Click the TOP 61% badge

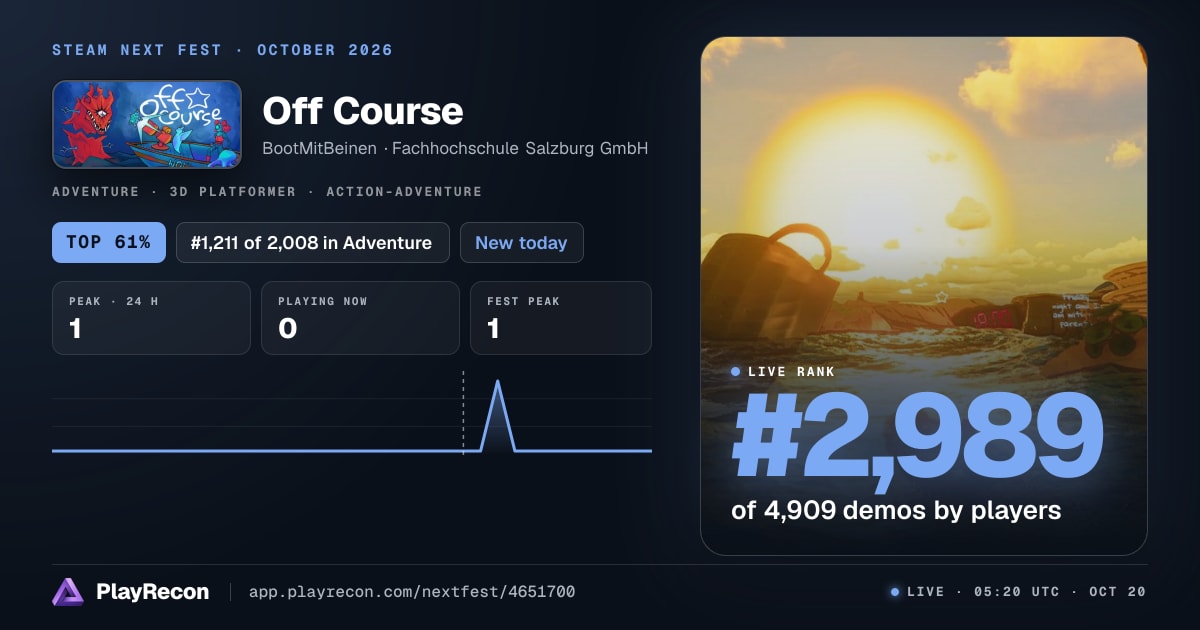coord(109,242)
